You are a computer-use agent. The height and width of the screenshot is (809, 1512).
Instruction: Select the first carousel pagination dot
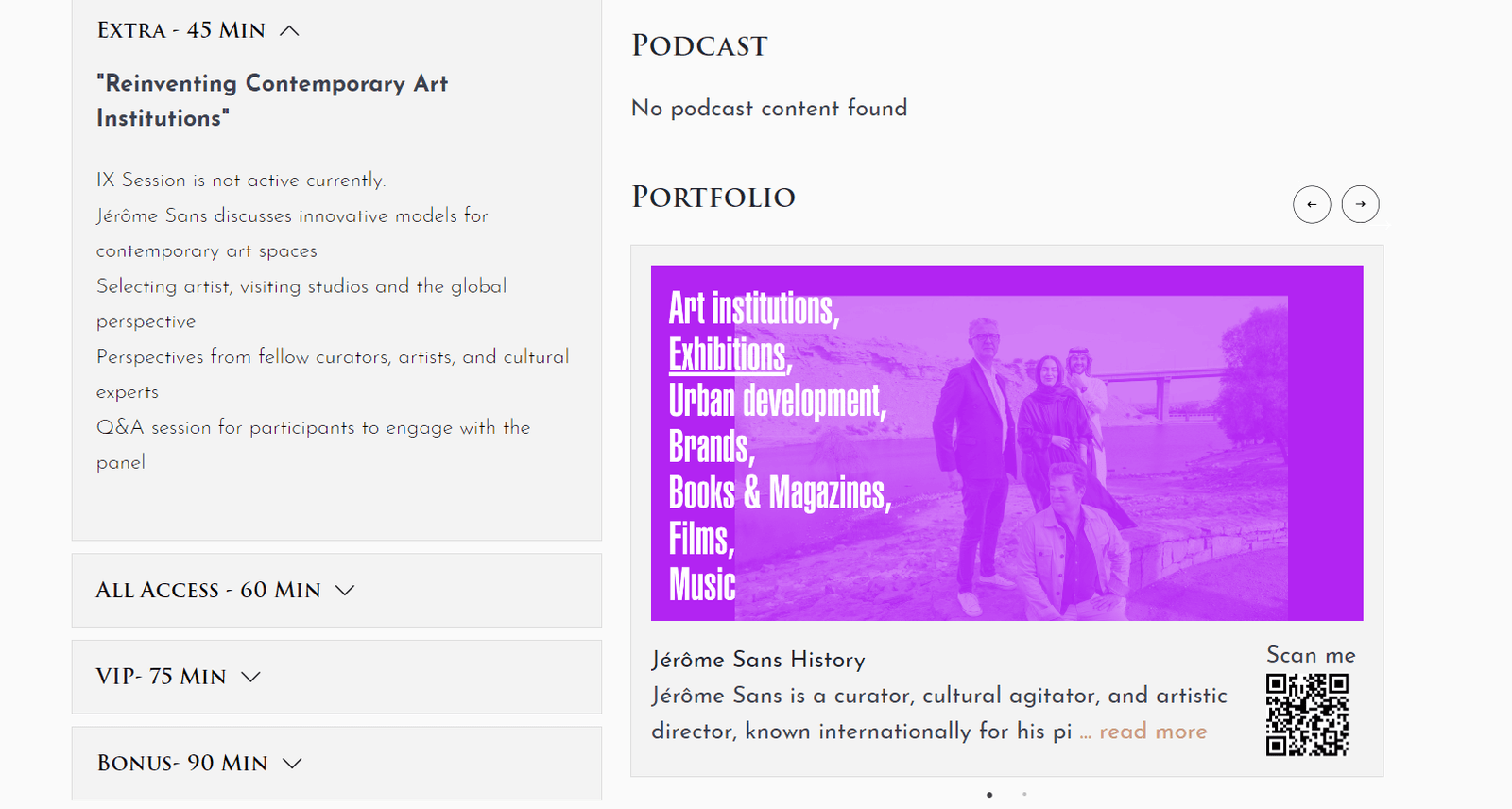click(x=989, y=795)
